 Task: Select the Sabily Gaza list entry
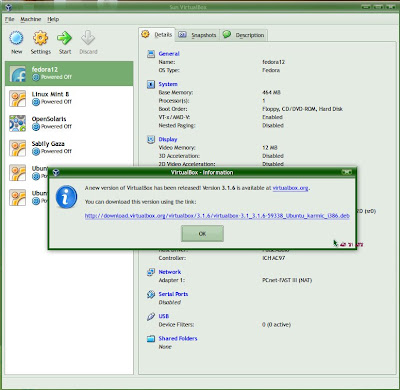coord(69,148)
